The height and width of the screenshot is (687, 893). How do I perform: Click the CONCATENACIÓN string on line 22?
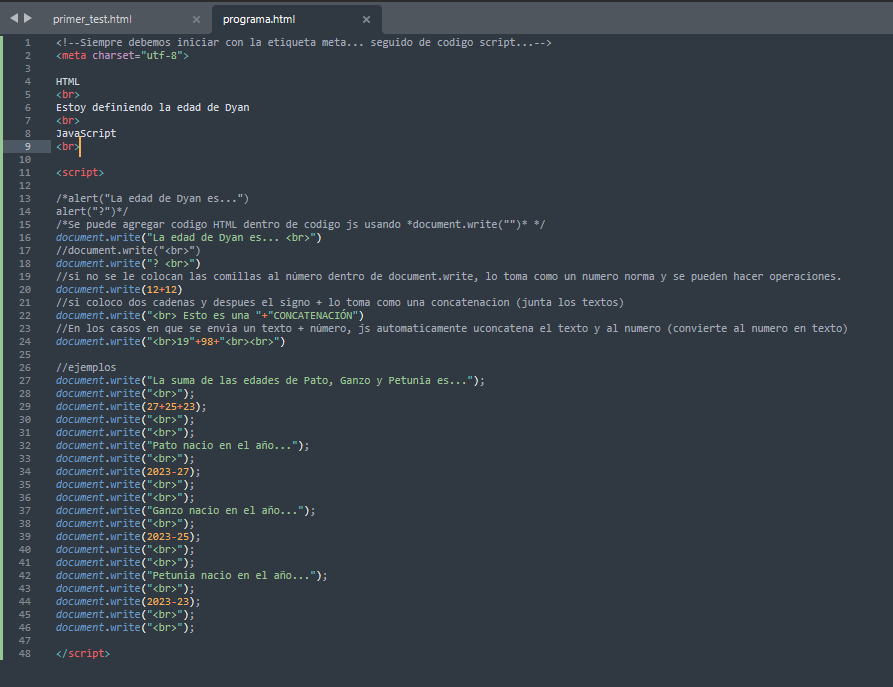313,316
